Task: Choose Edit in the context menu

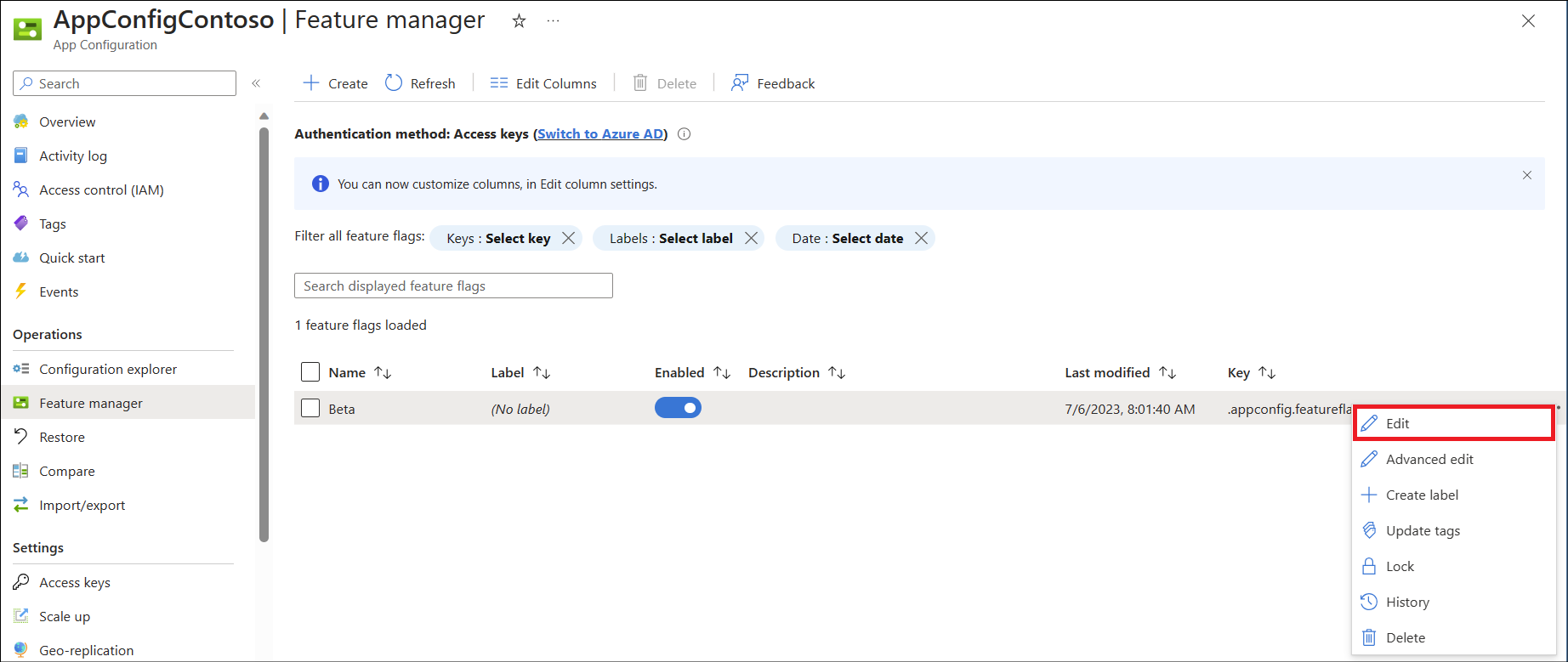Action: click(1454, 423)
